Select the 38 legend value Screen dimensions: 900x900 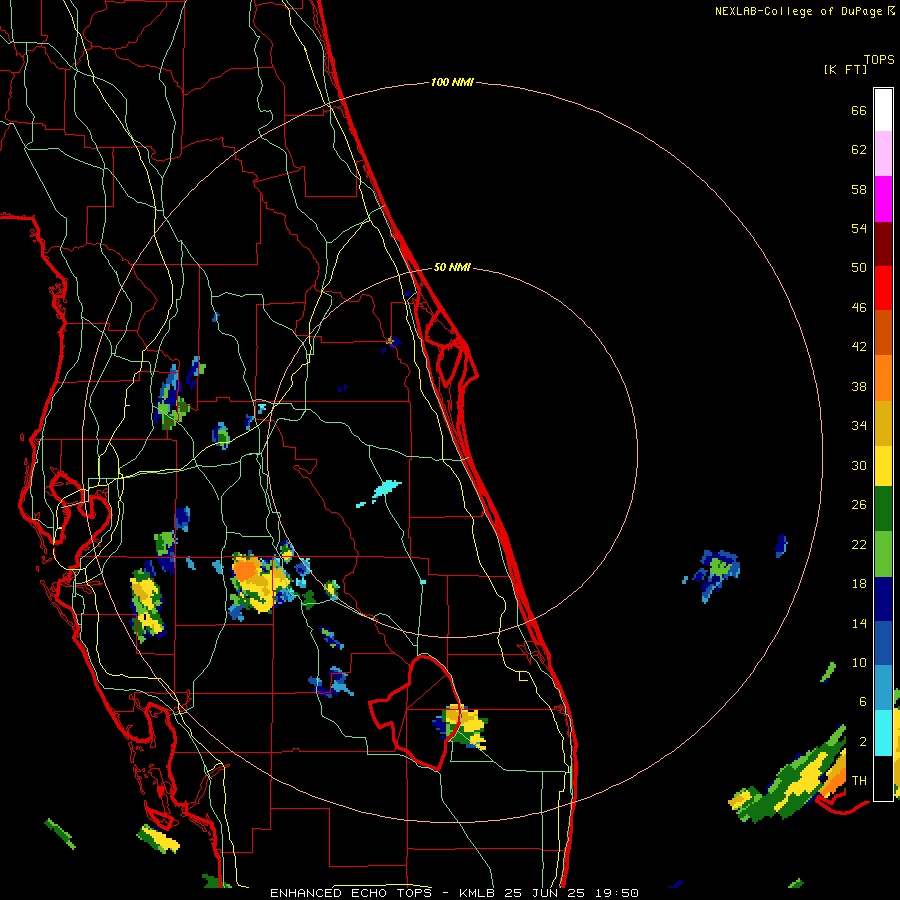tap(859, 386)
